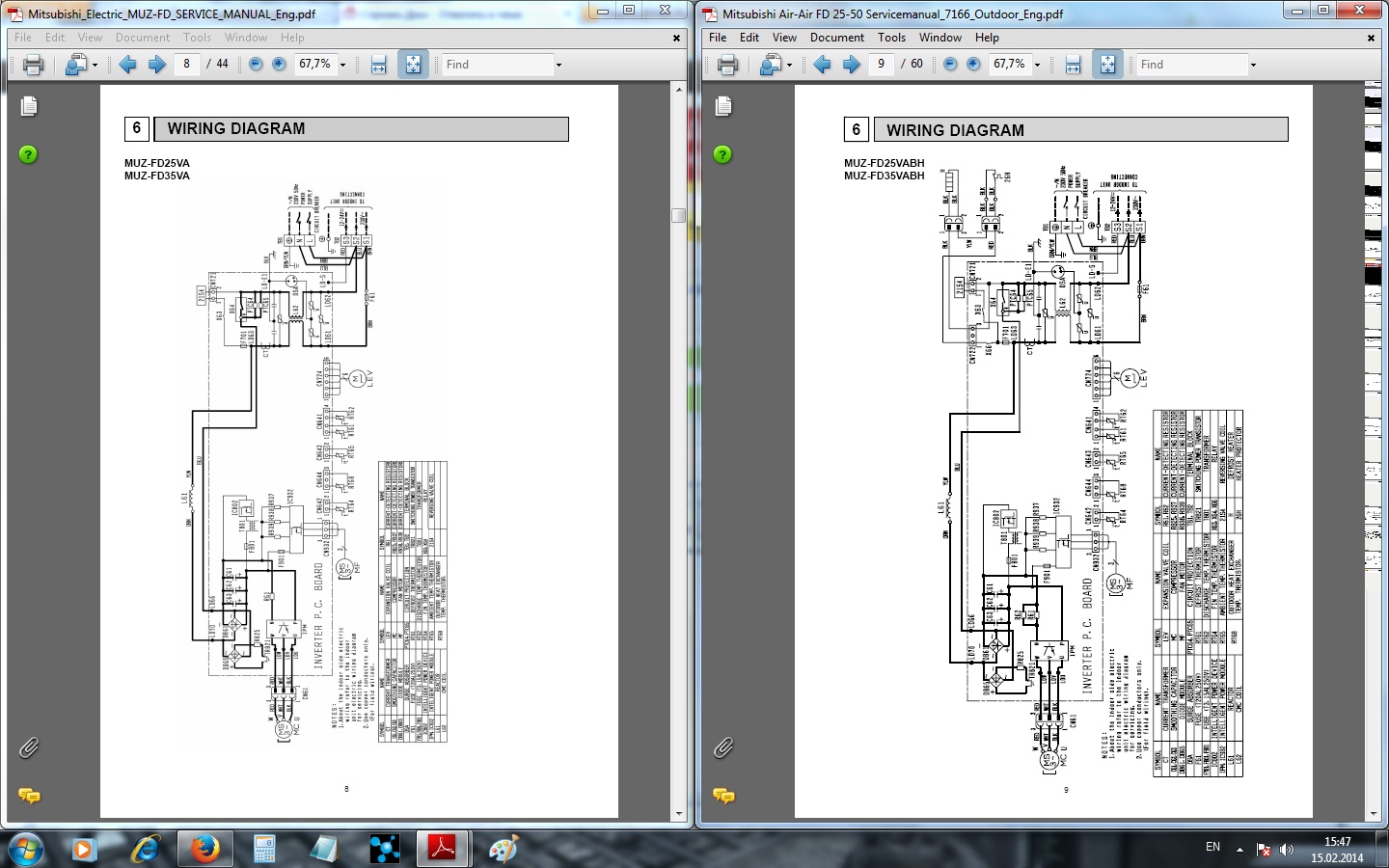This screenshot has width=1389, height=868.
Task: Open the Document menu in the right window
Action: coord(836,38)
